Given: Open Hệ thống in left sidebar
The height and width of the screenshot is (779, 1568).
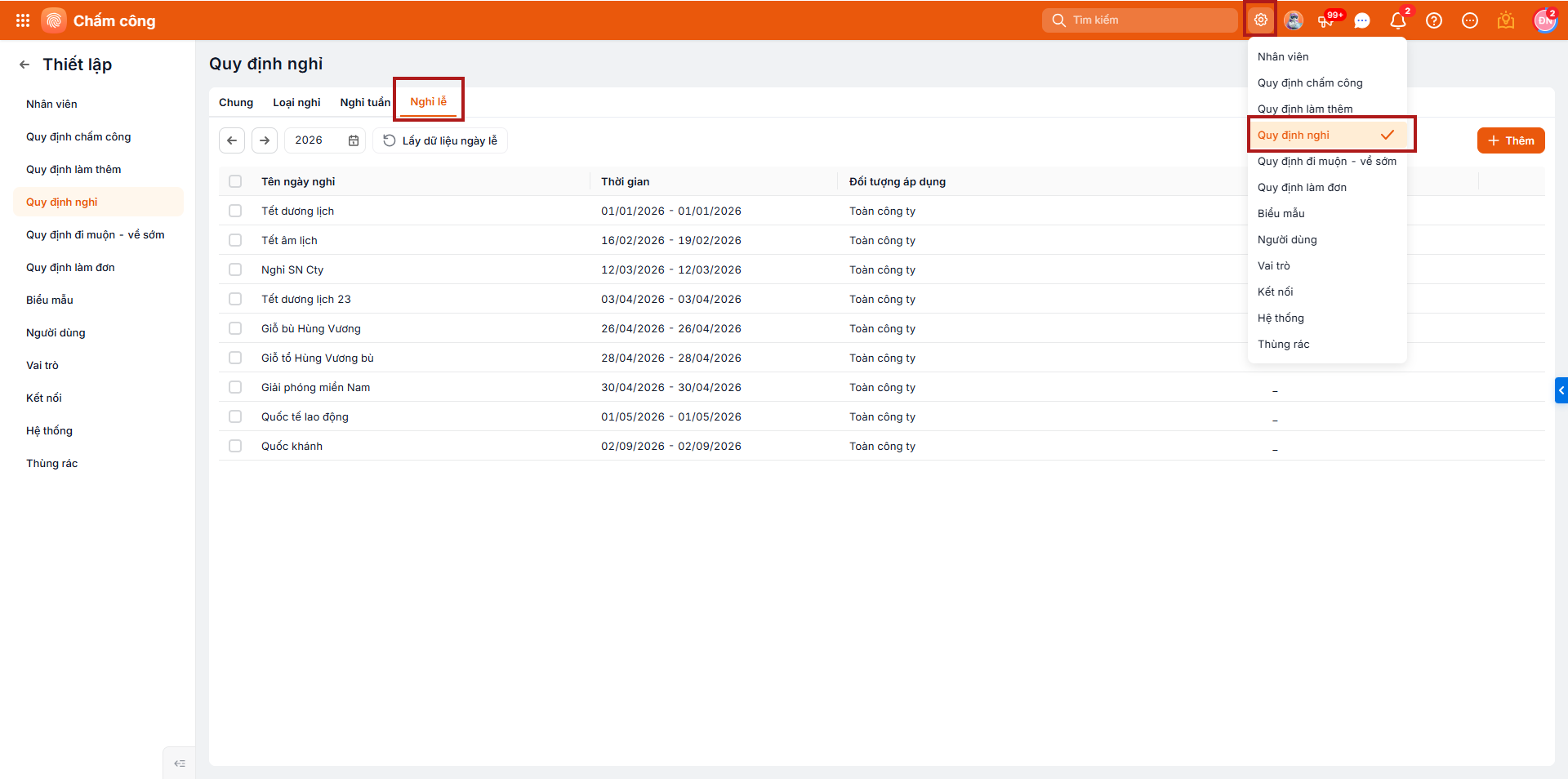Looking at the screenshot, I should [x=98, y=430].
